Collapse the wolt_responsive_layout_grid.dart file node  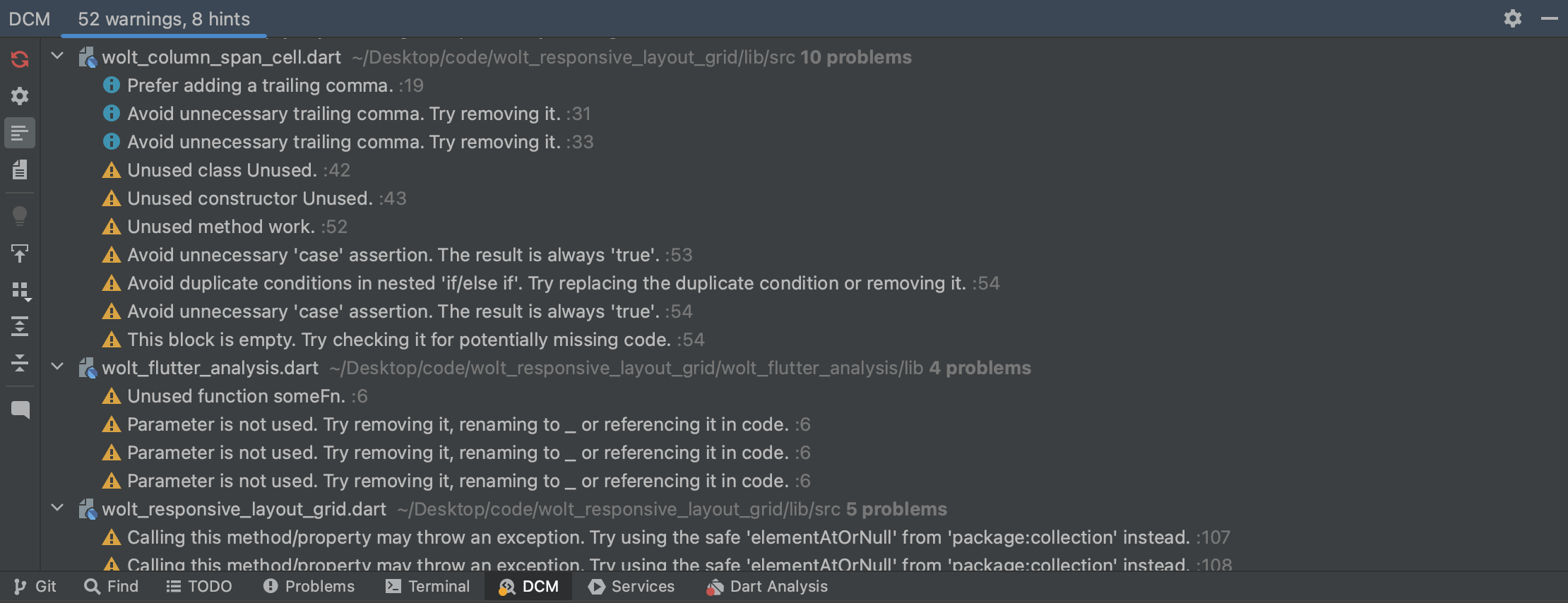[x=58, y=508]
